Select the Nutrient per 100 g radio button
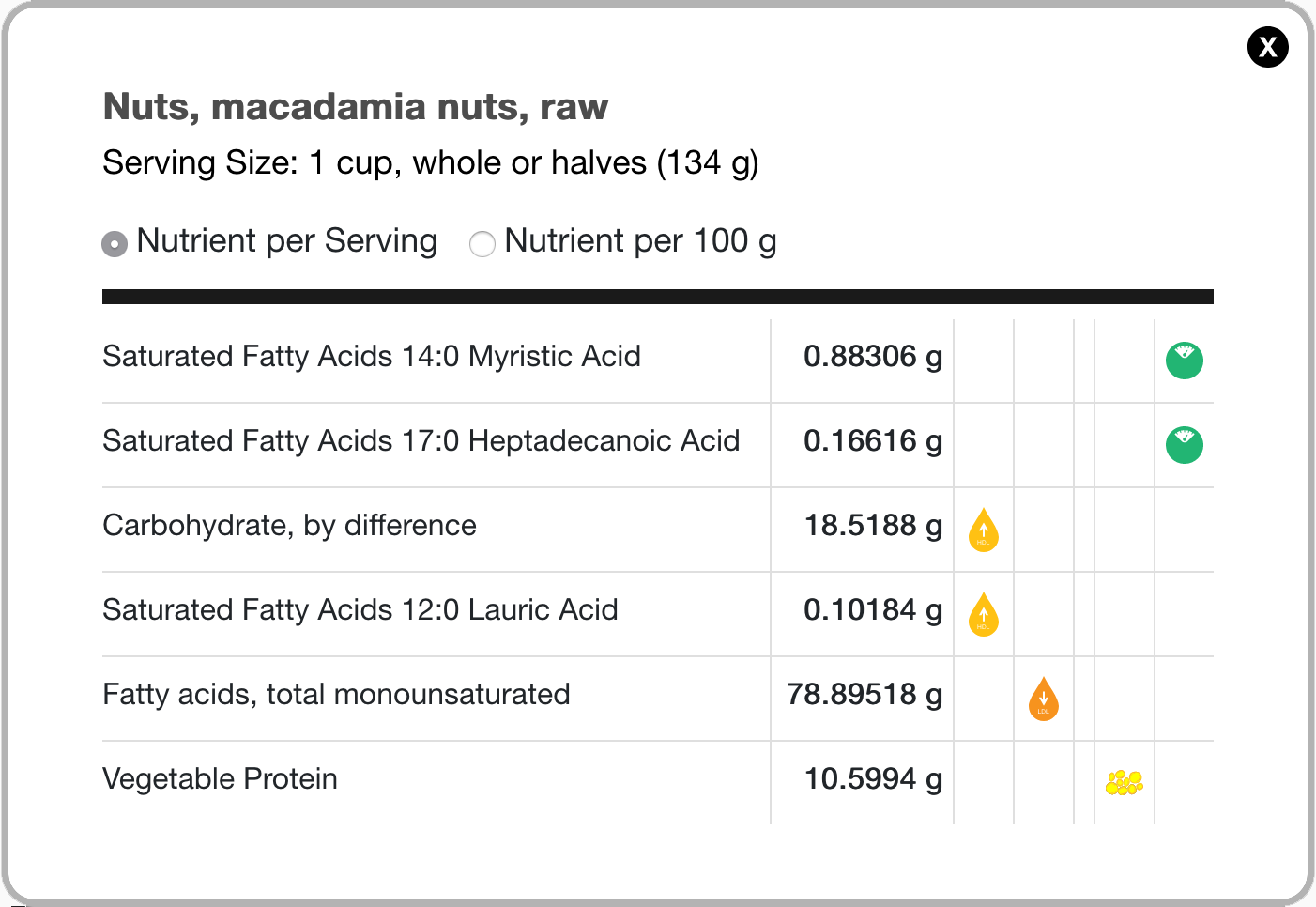Screen dimensions: 1316x907 point(482,243)
